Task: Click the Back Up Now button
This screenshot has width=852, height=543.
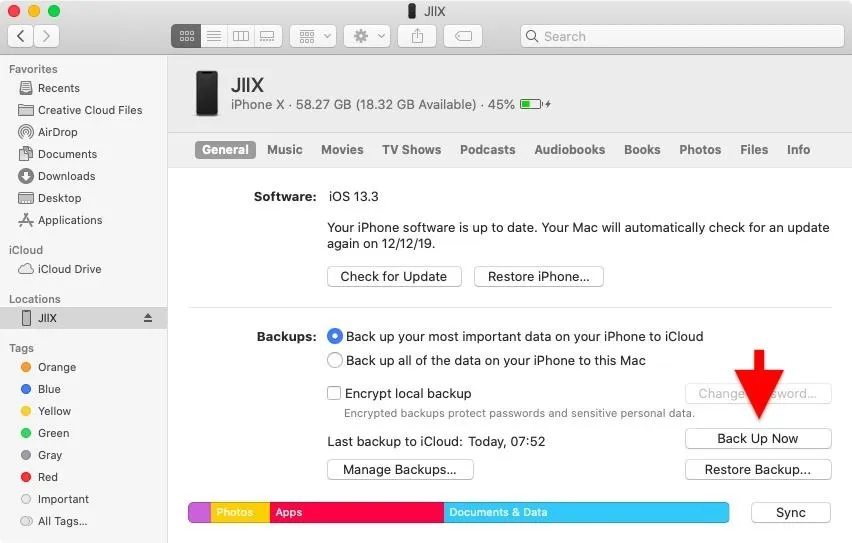Action: (x=758, y=439)
